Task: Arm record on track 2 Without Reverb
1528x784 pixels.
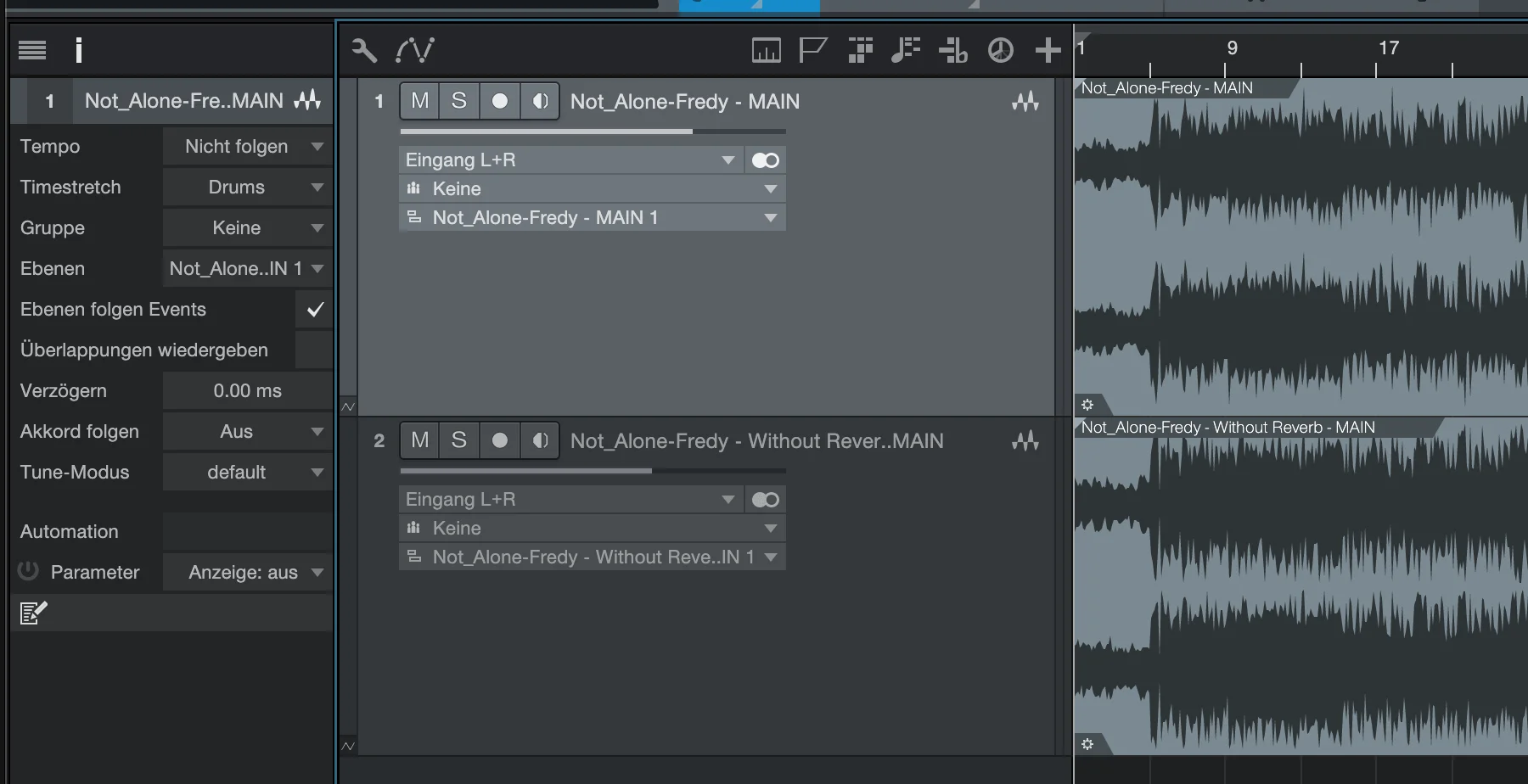Action: click(x=500, y=440)
